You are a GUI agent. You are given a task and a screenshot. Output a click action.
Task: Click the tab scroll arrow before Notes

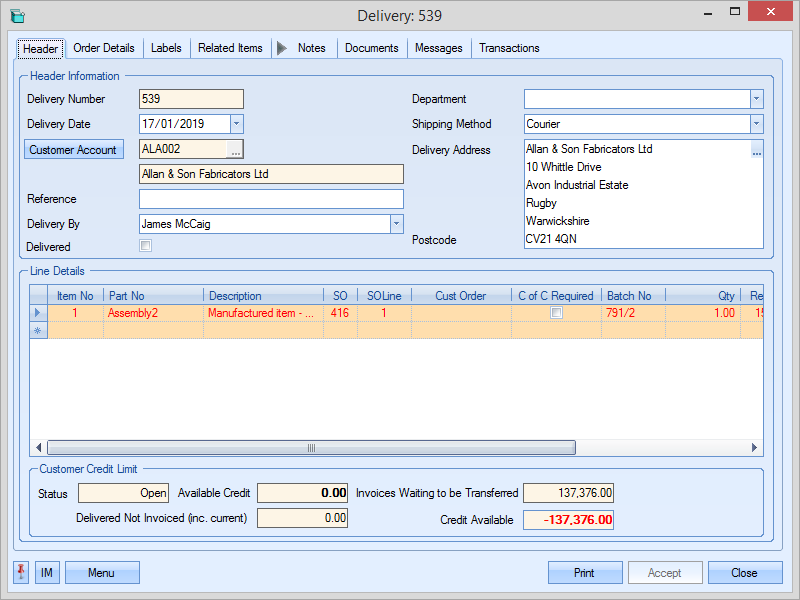(x=281, y=48)
